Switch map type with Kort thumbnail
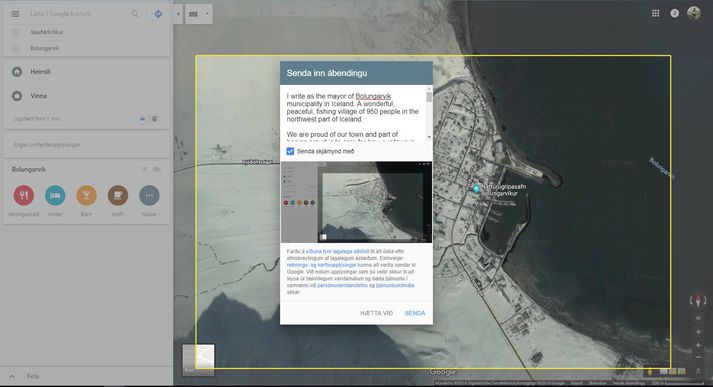Image resolution: width=713 pixels, height=387 pixels. point(198,360)
